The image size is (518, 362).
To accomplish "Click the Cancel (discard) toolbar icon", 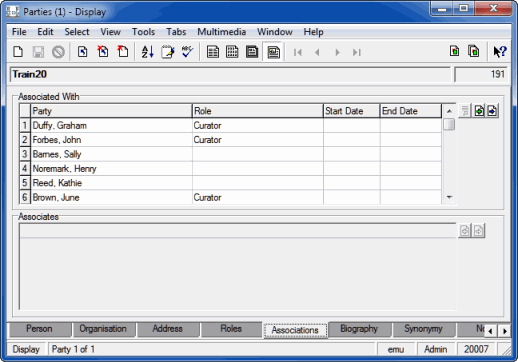I will pyautogui.click(x=58, y=52).
